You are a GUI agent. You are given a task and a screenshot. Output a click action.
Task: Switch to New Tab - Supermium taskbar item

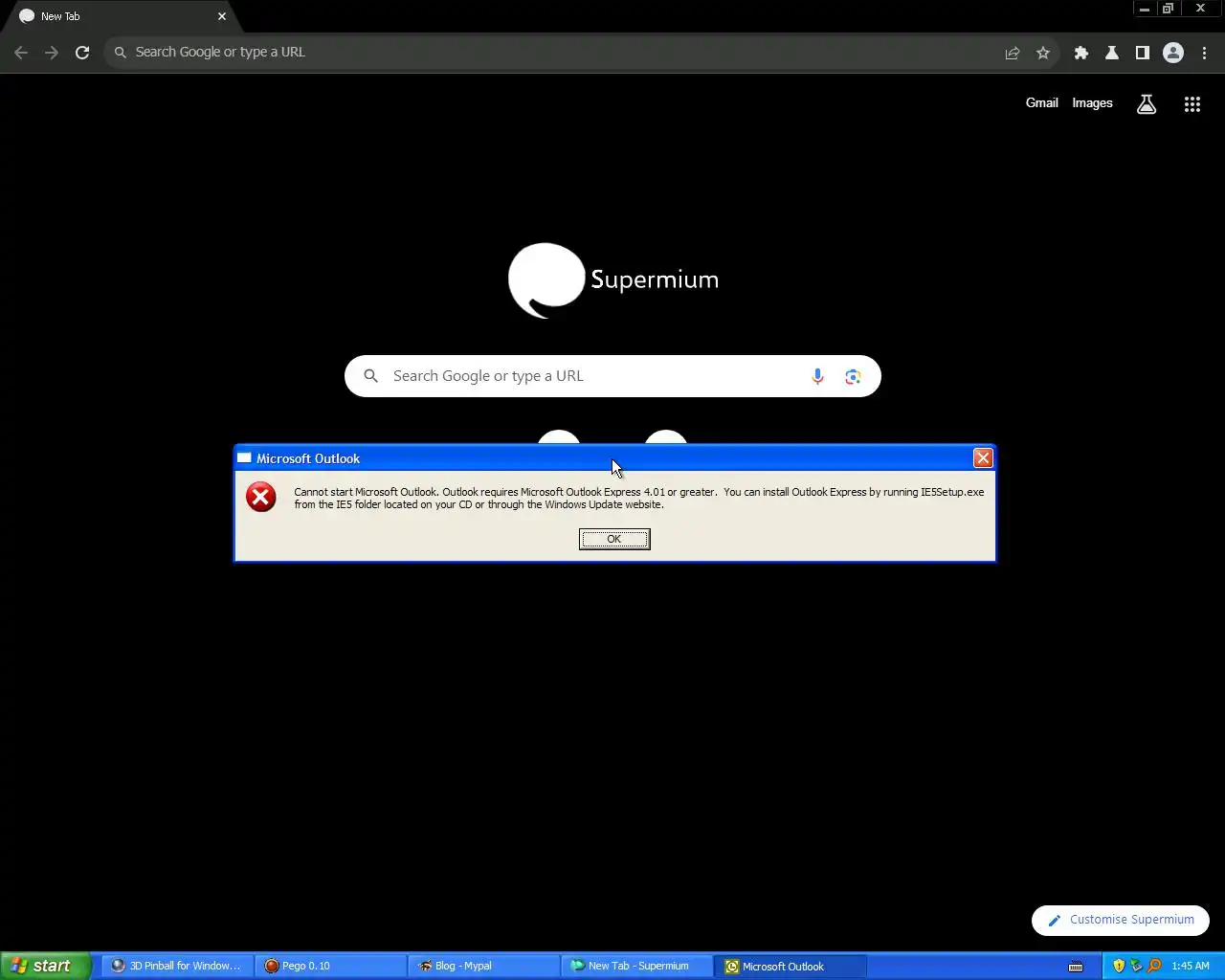(x=637, y=966)
